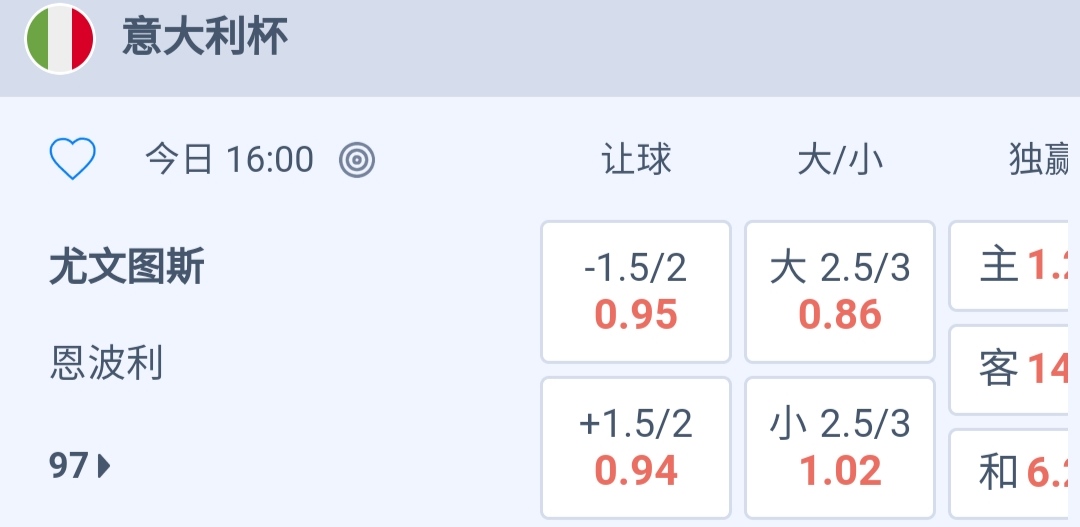
Task: Select the 大/小 column header
Action: click(x=840, y=159)
